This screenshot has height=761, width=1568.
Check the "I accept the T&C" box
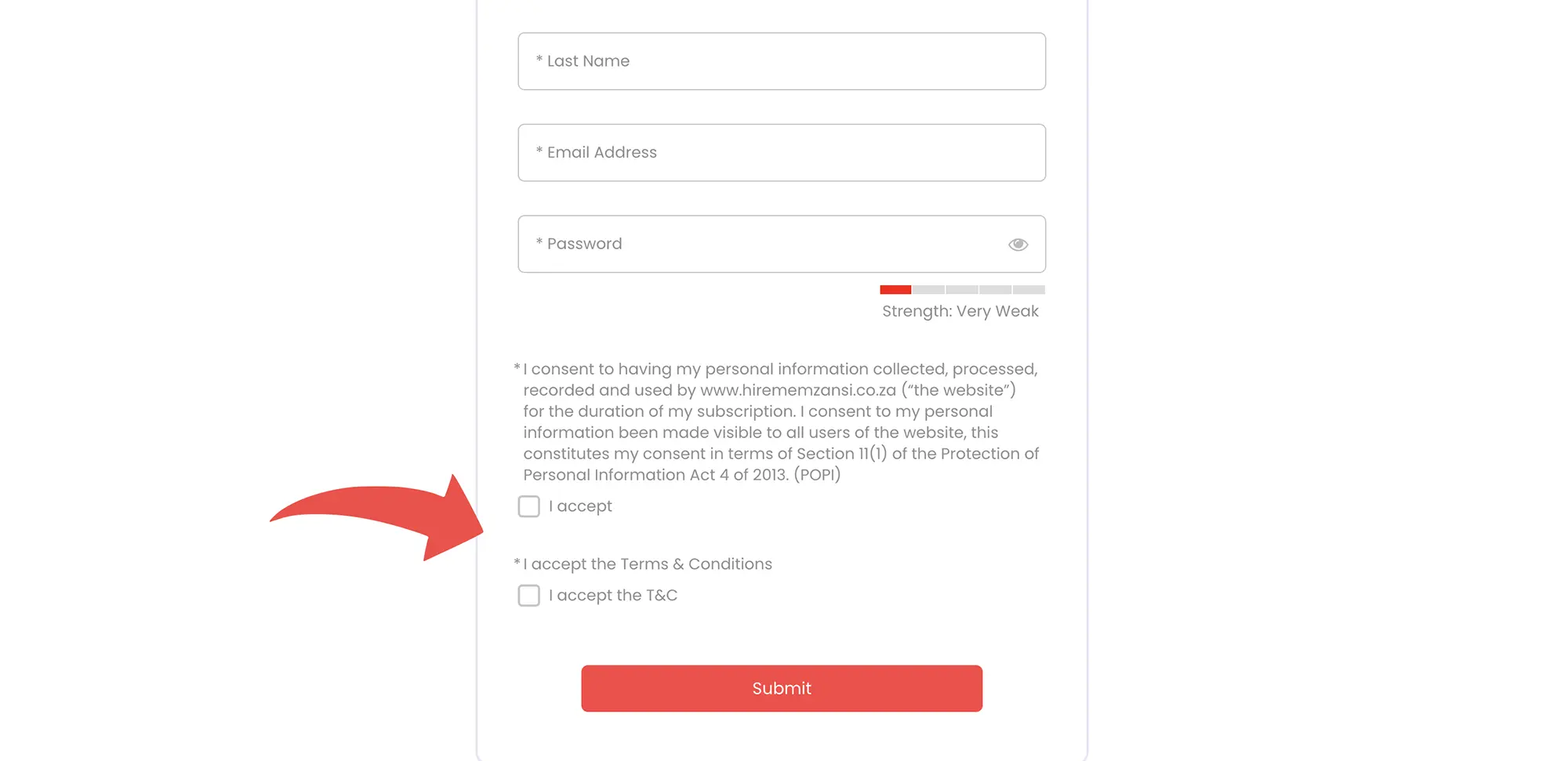529,596
